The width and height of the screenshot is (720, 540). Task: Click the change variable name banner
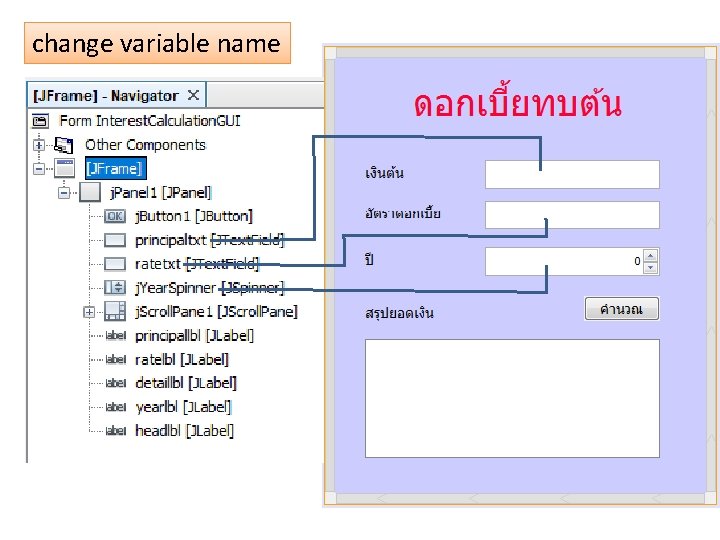(157, 43)
